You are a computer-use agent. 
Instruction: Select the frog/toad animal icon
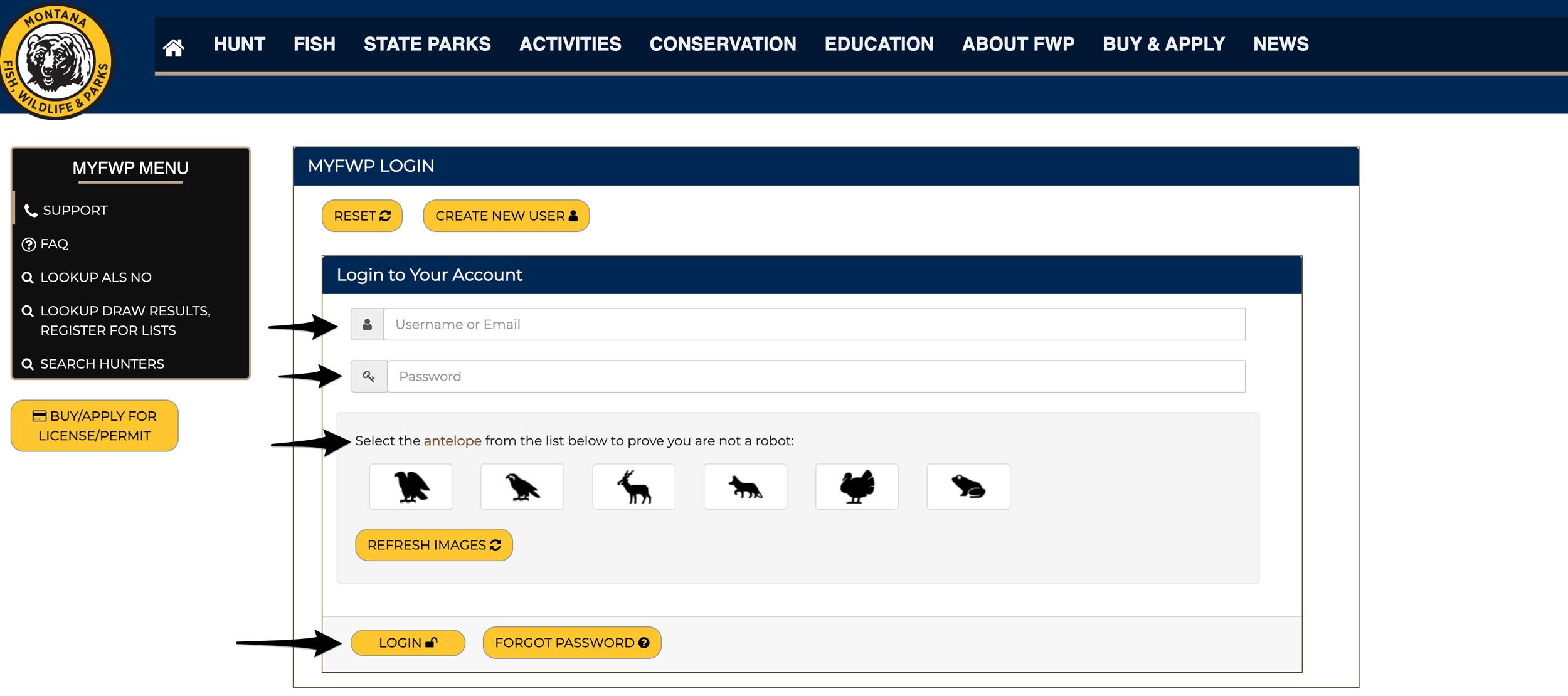(967, 486)
